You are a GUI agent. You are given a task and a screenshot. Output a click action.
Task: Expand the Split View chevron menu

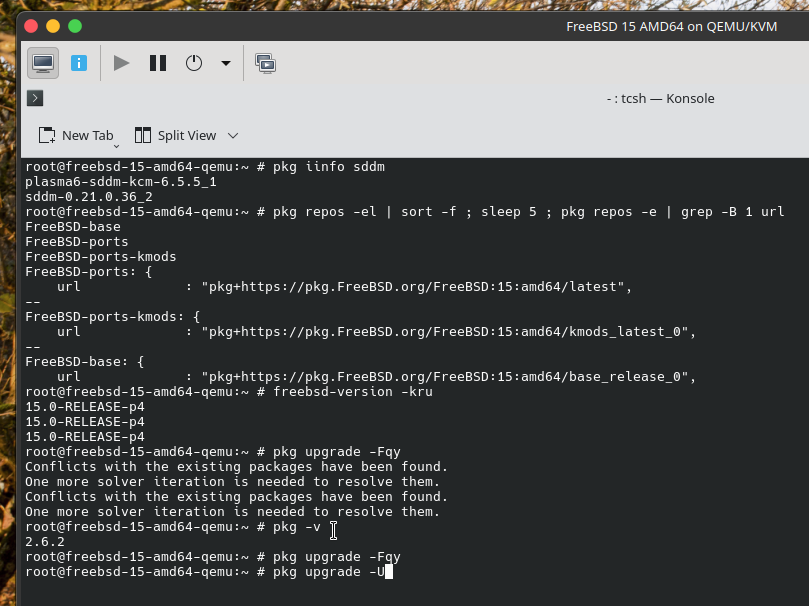(x=233, y=135)
